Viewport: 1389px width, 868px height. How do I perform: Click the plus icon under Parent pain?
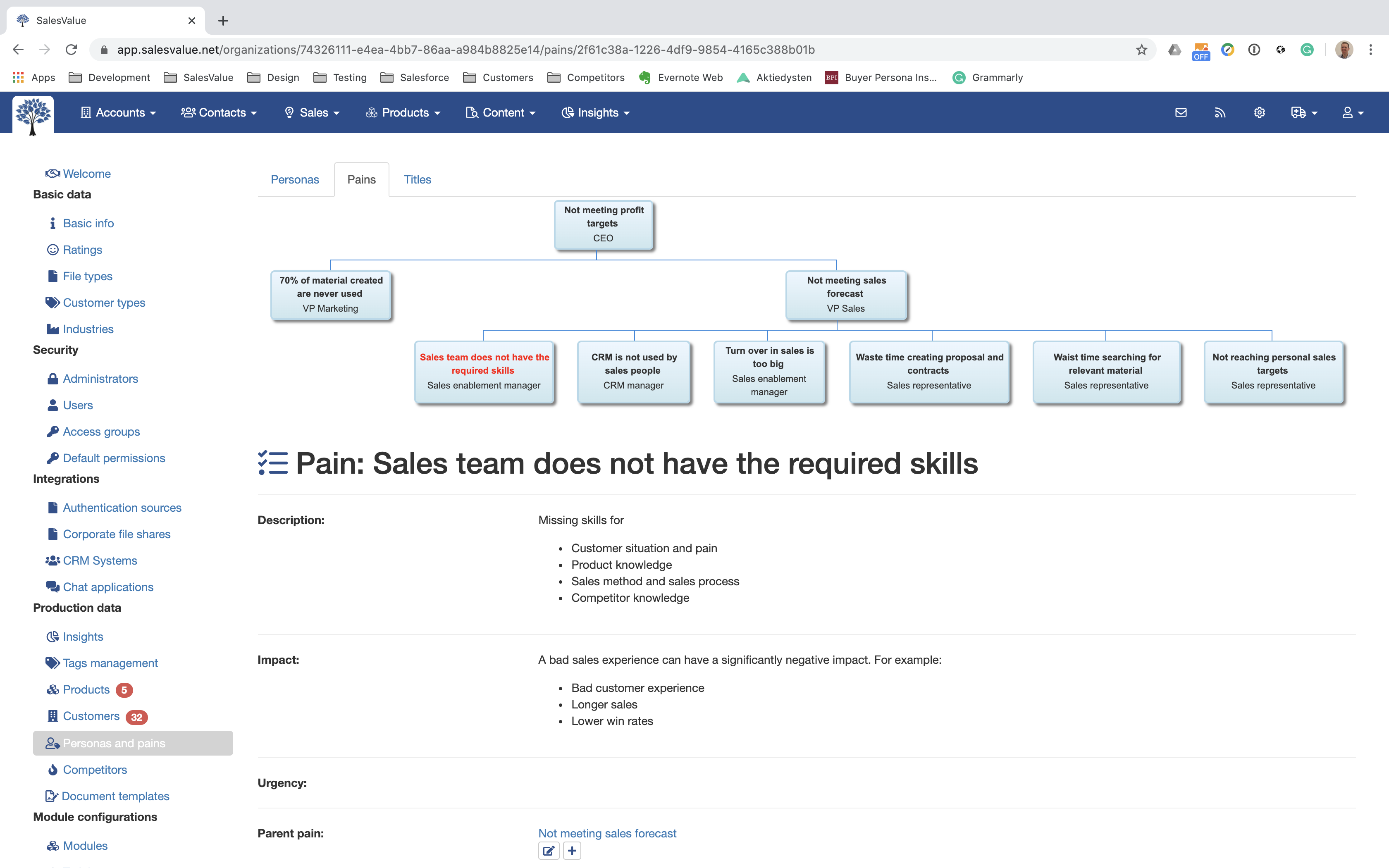(572, 851)
